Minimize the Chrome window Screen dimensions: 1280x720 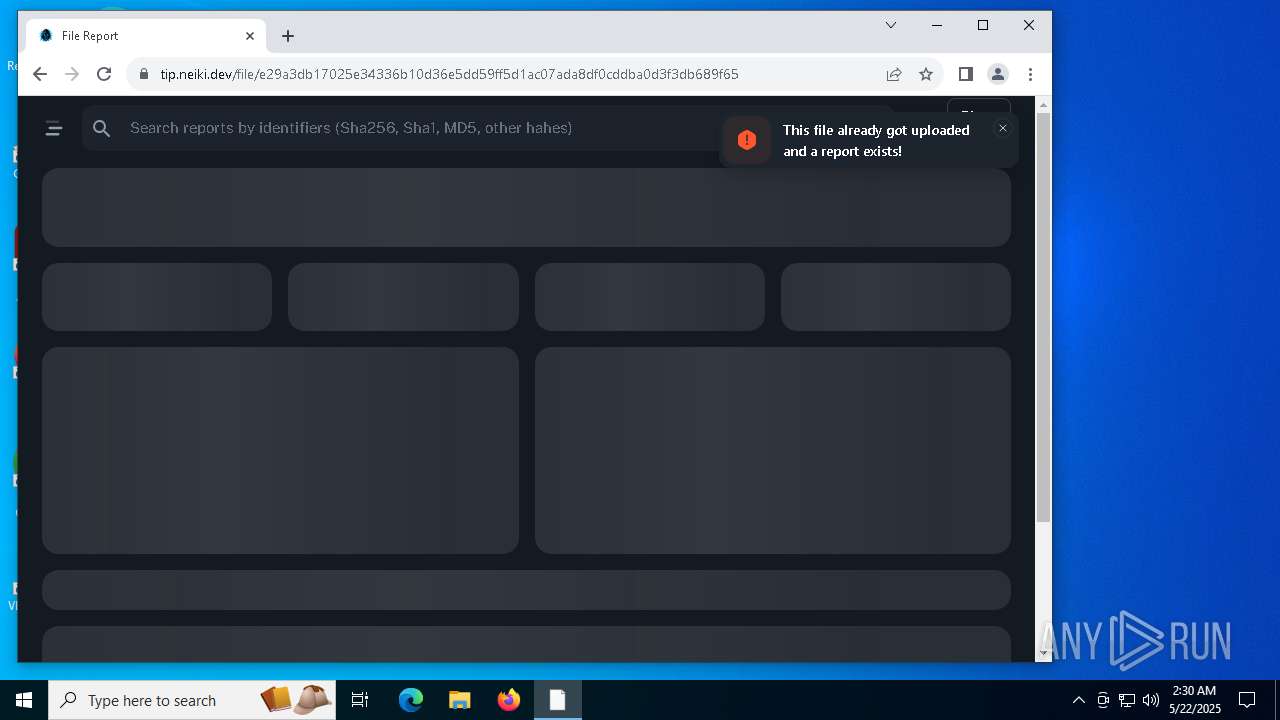coord(937,25)
